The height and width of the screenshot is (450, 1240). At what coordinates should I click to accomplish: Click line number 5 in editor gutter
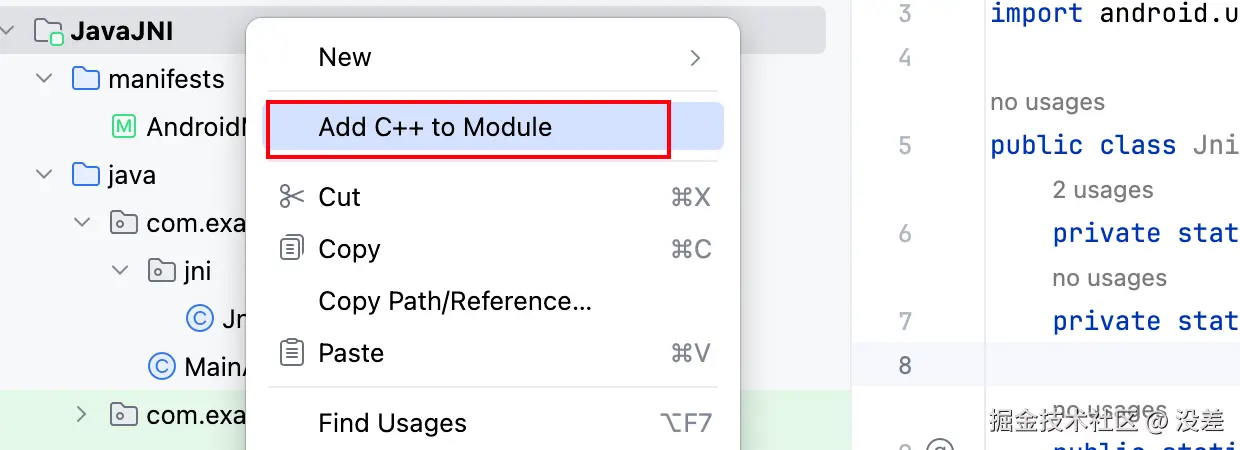click(904, 146)
